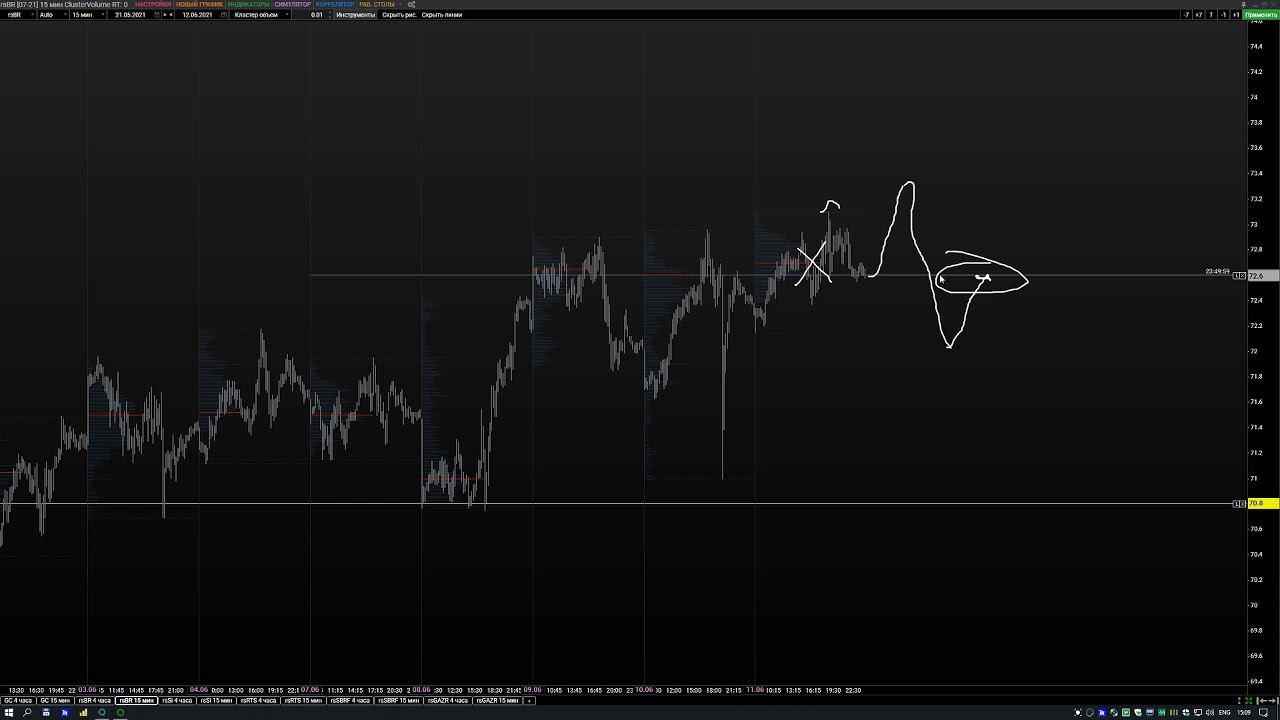The image size is (1280, 720).
Task: Switch to the rsGAZR 4 часа tab
Action: click(448, 700)
